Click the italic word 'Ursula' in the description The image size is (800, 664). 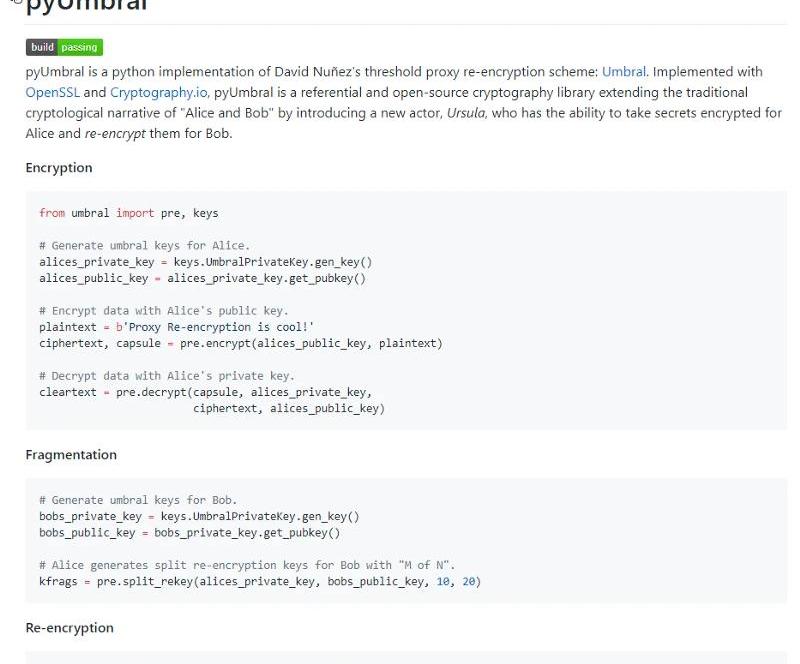[467, 113]
